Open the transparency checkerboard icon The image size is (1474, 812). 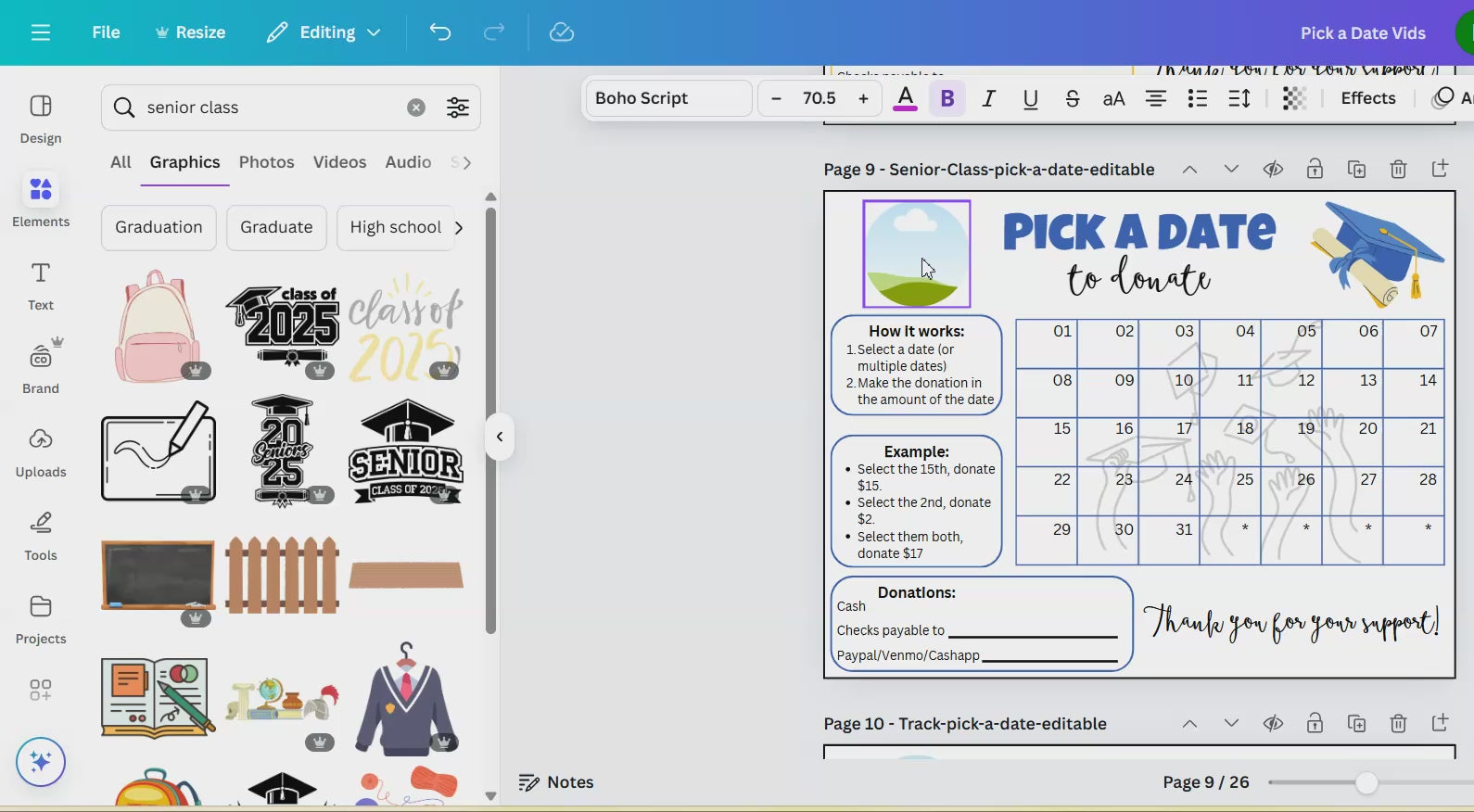point(1294,98)
